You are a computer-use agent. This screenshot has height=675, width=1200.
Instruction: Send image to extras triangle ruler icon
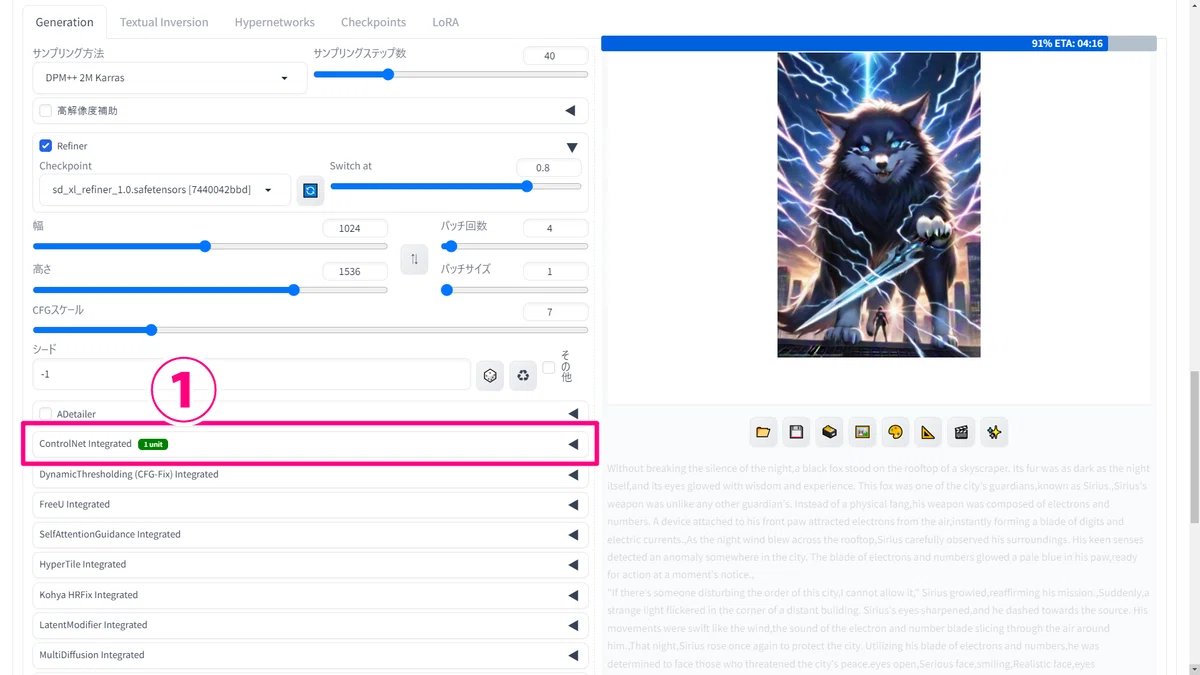pyautogui.click(x=928, y=432)
